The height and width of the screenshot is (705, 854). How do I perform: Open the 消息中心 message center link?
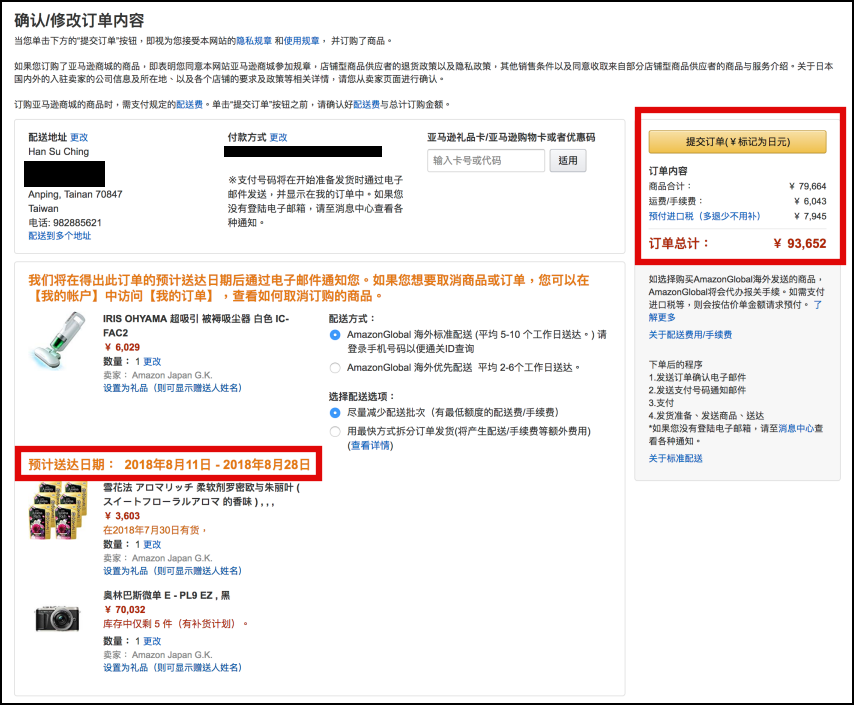click(x=796, y=428)
